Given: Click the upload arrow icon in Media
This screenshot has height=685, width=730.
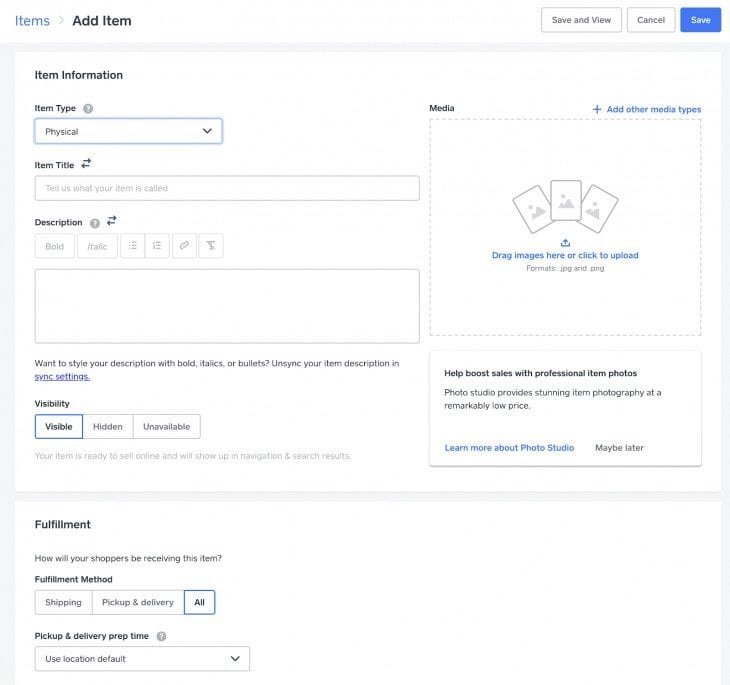Looking at the screenshot, I should [x=565, y=243].
